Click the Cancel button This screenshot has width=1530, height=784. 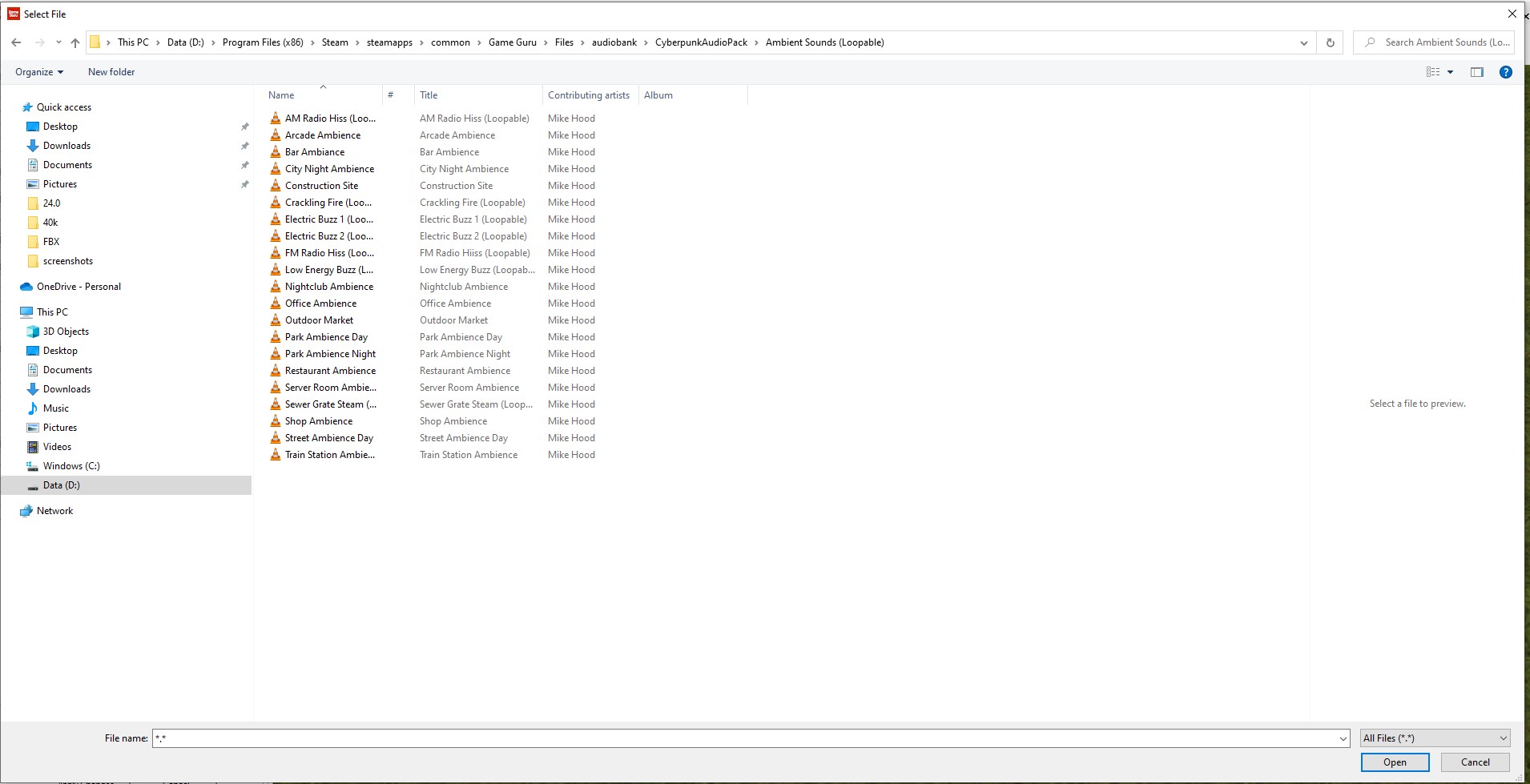(x=1475, y=762)
